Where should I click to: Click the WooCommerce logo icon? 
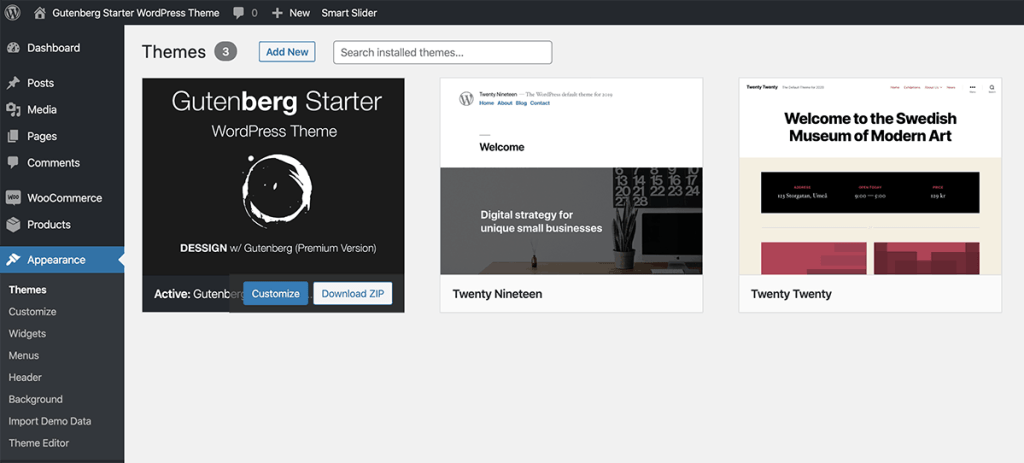pyautogui.click(x=13, y=198)
